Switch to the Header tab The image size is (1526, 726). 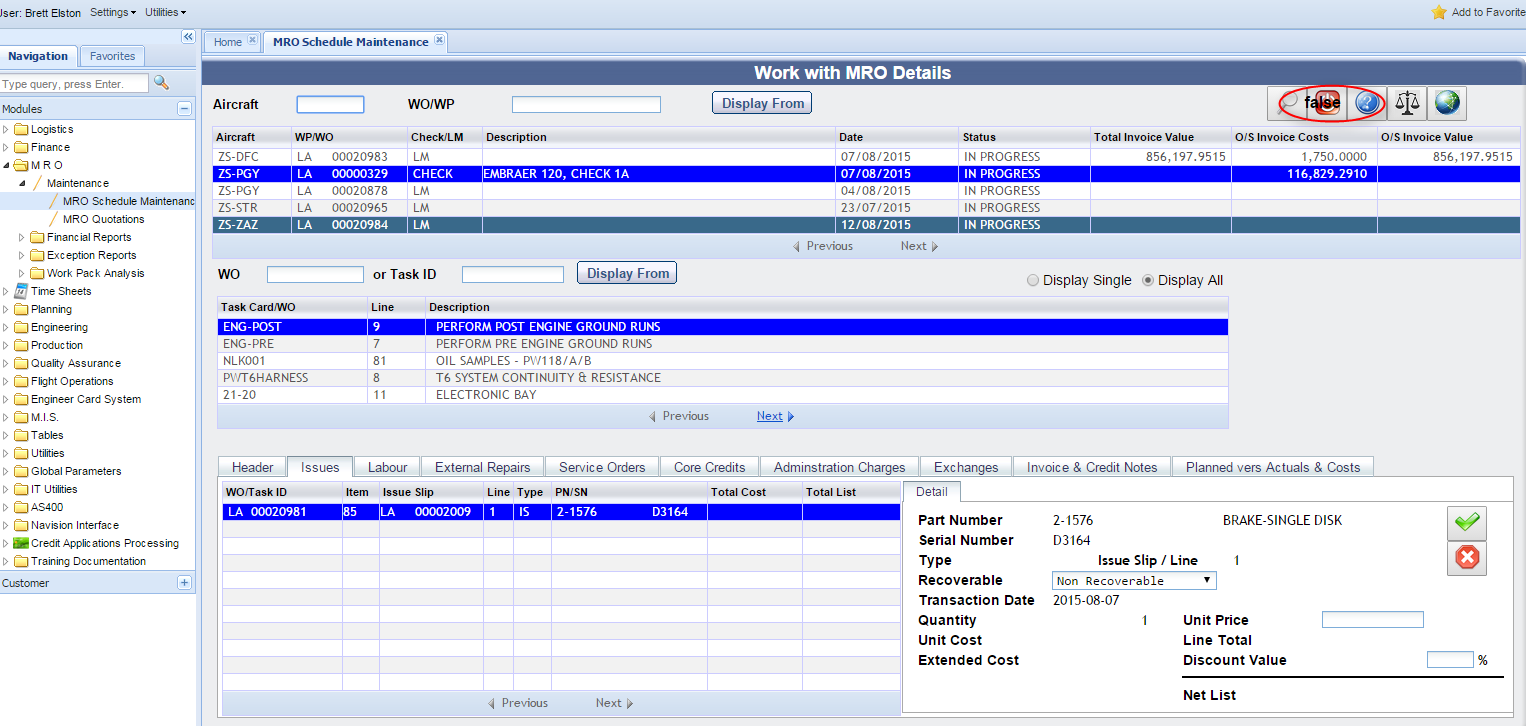click(x=253, y=467)
